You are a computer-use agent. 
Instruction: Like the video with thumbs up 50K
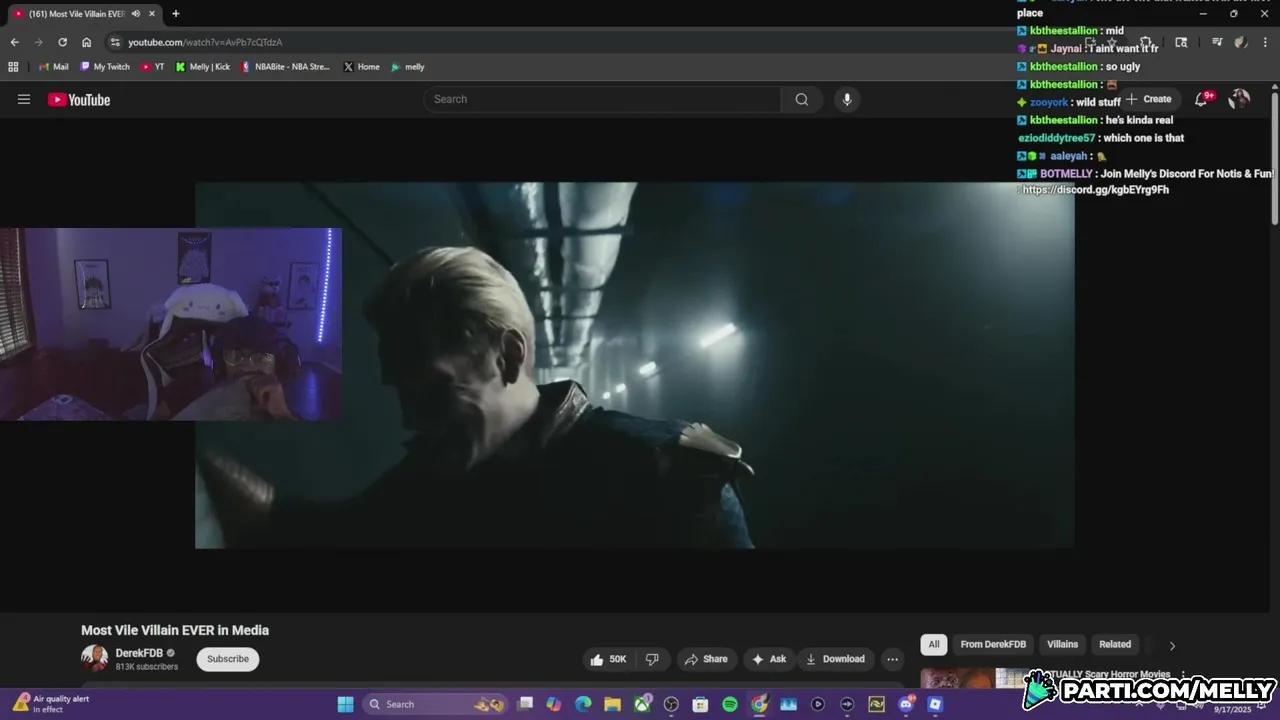[x=608, y=659]
